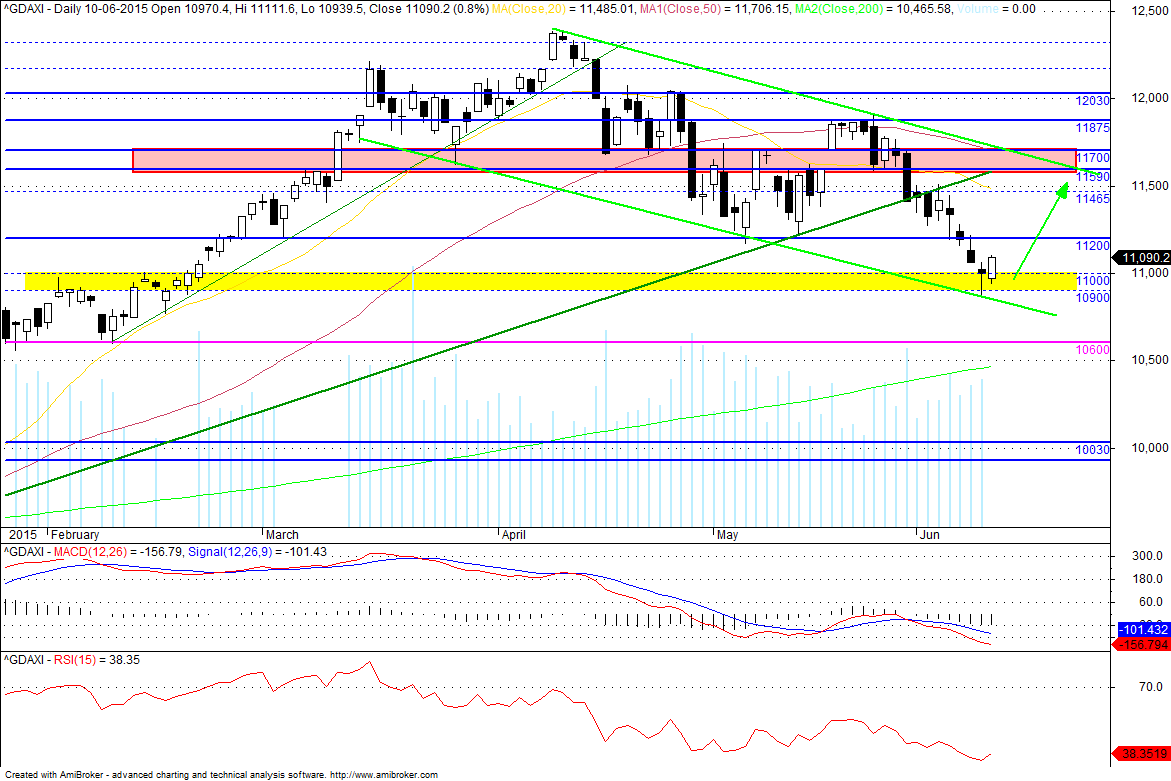
Task: Click the red 38.3519 RSI value tag
Action: coord(1142,754)
